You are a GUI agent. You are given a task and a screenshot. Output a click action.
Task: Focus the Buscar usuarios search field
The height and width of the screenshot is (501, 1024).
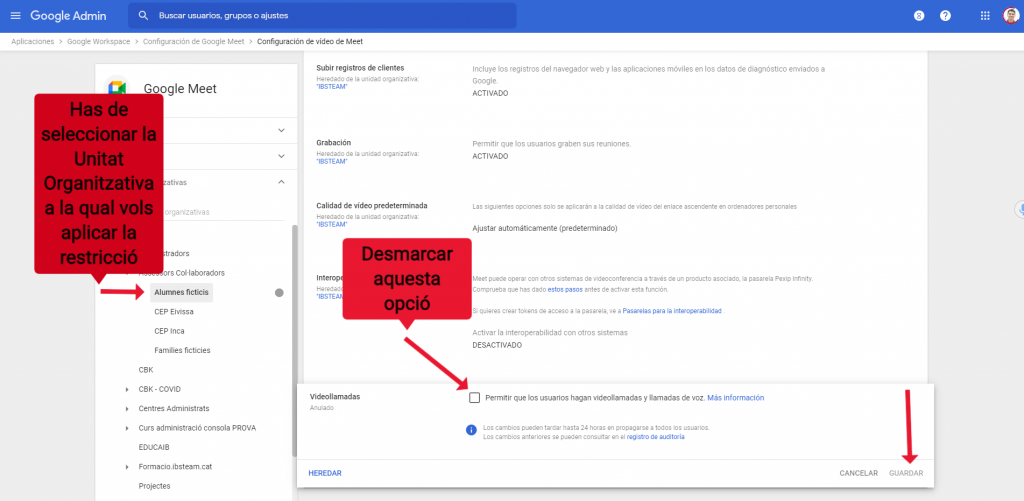pos(322,16)
